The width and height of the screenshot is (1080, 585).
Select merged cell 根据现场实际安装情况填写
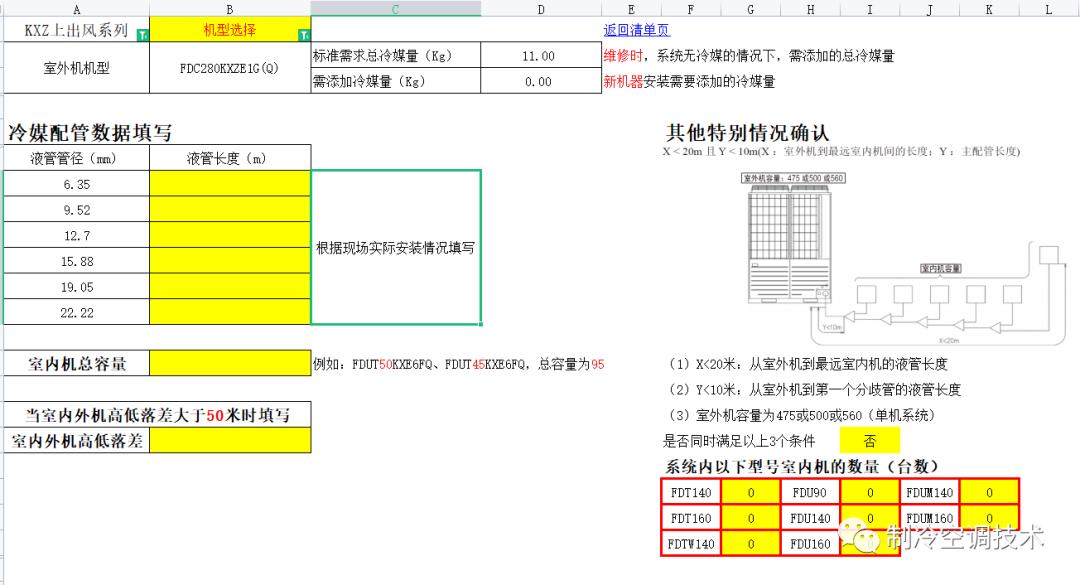(x=396, y=247)
